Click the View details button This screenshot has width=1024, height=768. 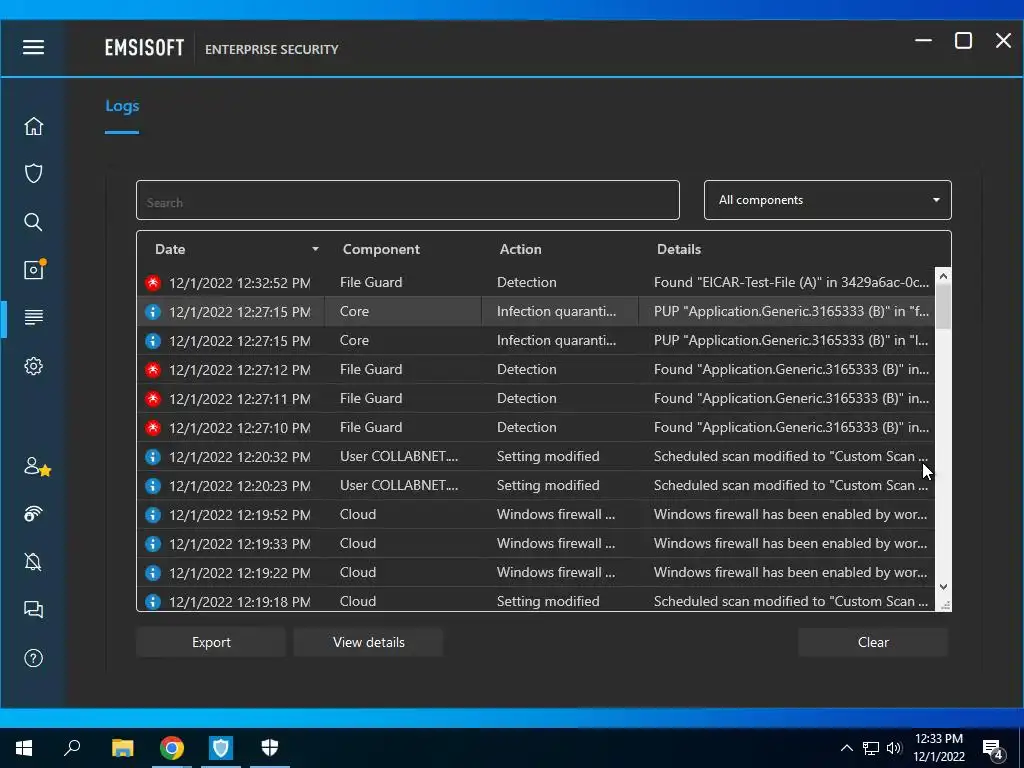[368, 642]
